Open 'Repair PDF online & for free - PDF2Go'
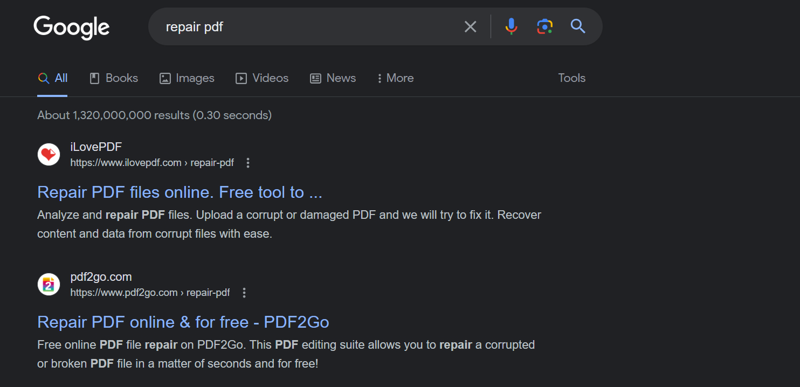The image size is (800, 387). (x=183, y=322)
